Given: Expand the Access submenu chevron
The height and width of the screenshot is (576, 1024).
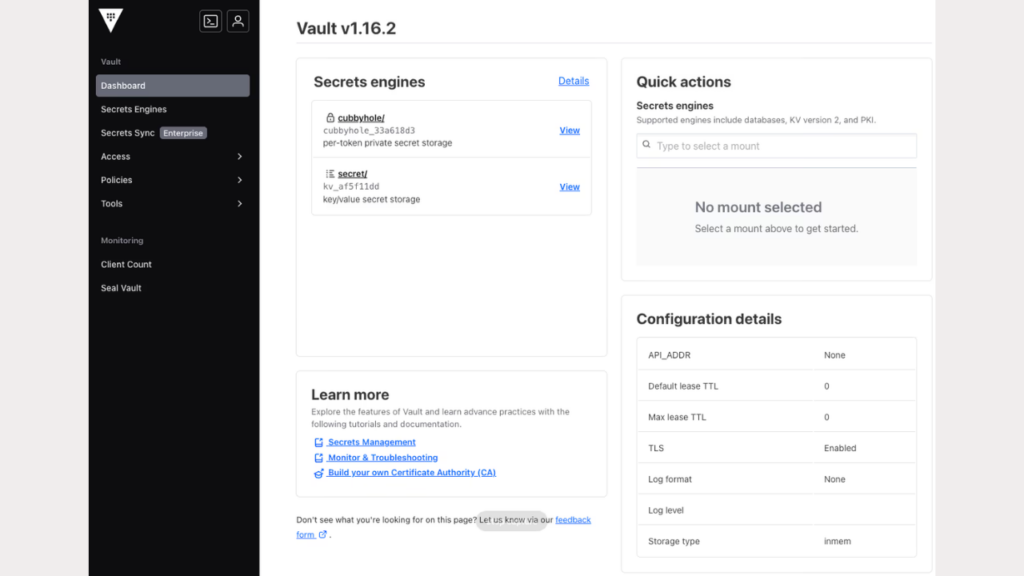Looking at the screenshot, I should coord(239,157).
